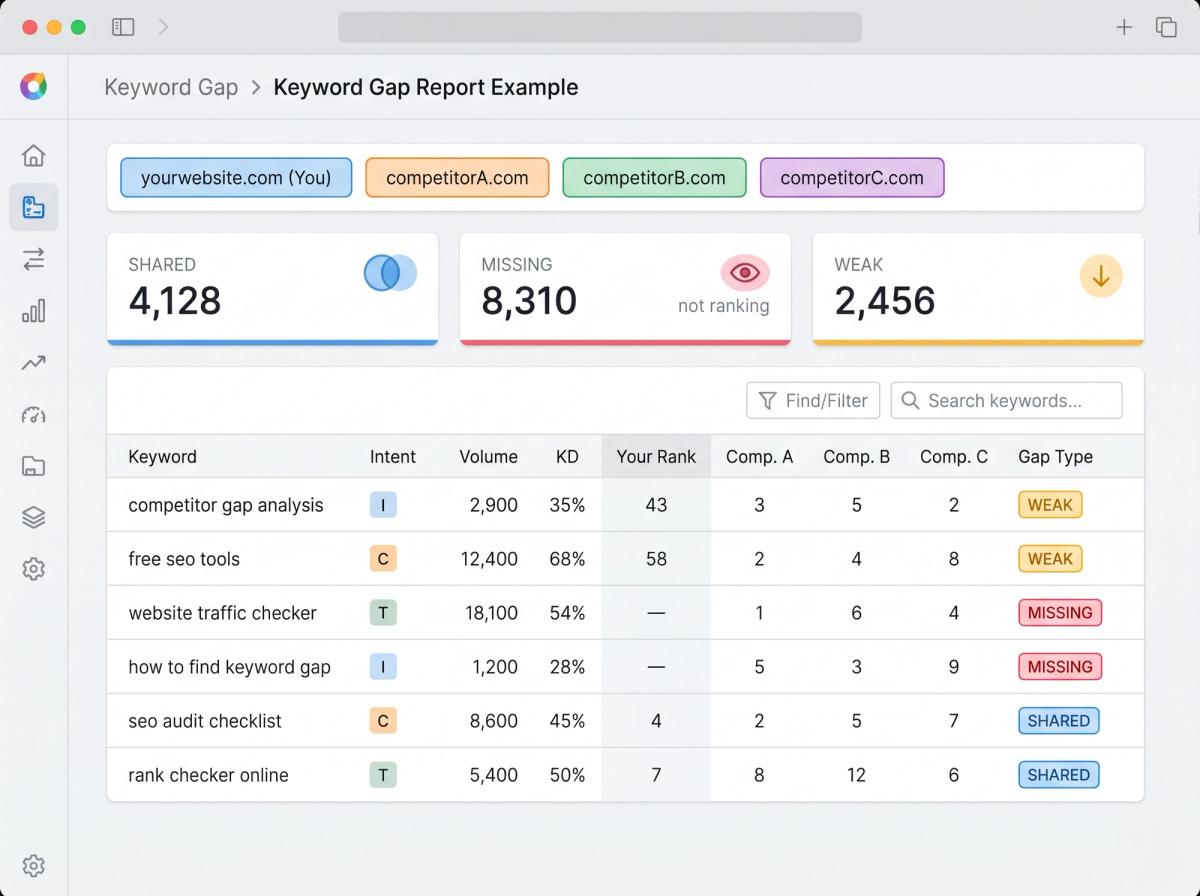Click the browser forward arrow
The image size is (1200, 896).
tap(163, 27)
